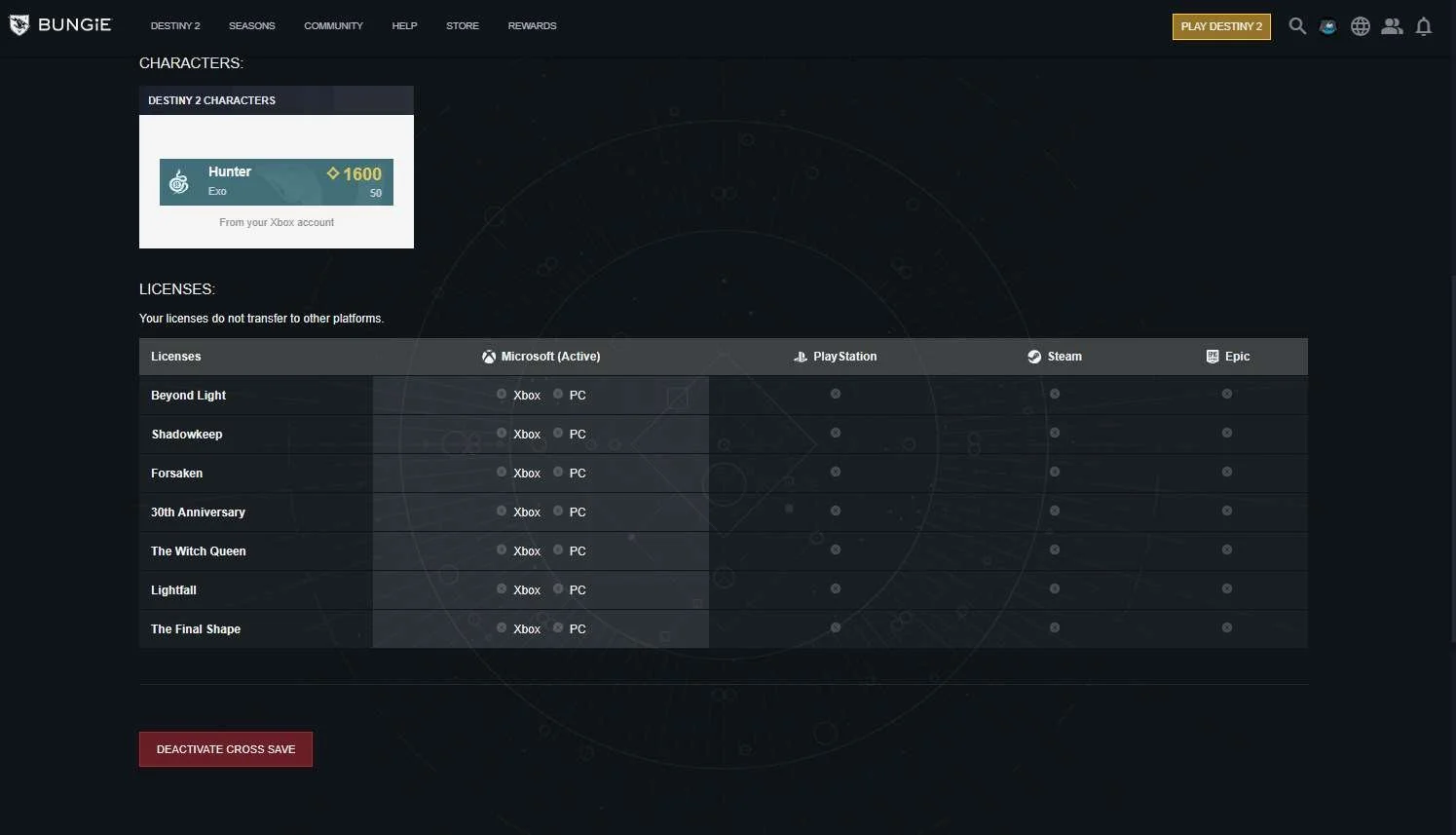Open the user profile avatar icon
Viewport: 1456px width, 835px height.
[x=1328, y=26]
